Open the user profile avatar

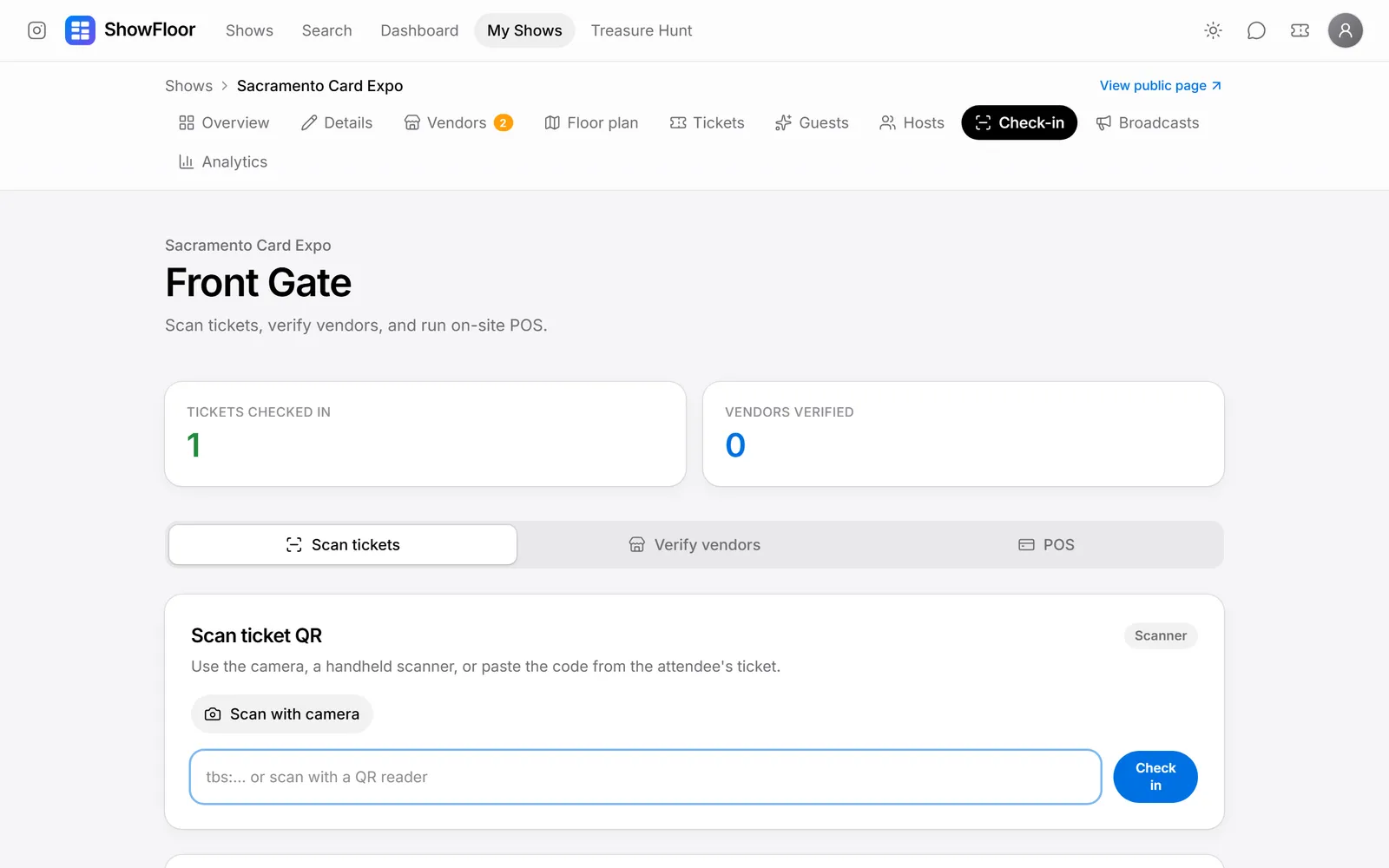(x=1345, y=30)
